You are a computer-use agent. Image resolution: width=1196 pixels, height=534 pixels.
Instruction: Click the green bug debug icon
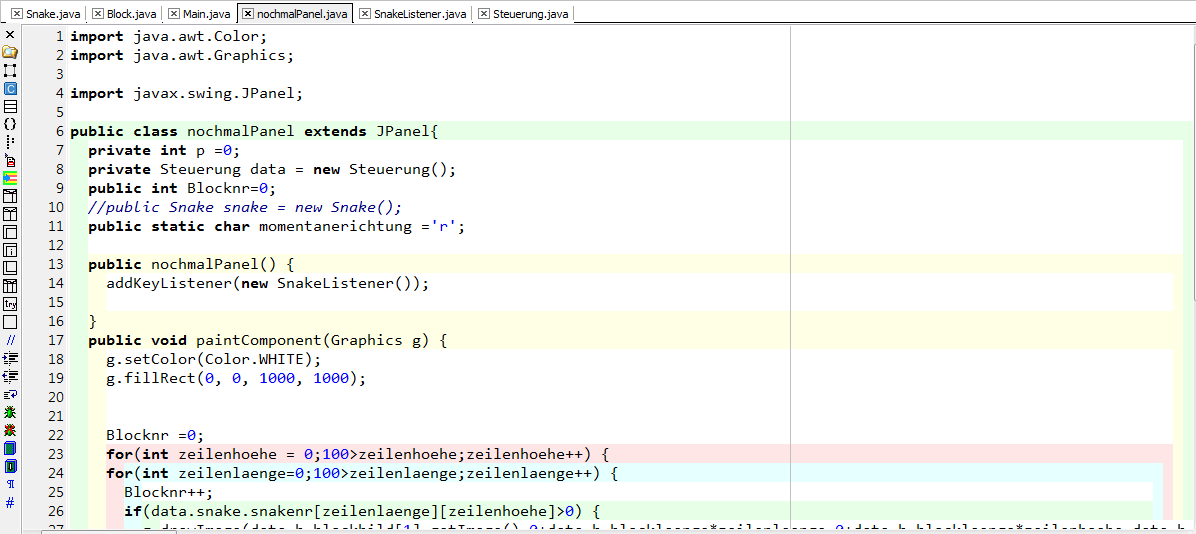coord(10,412)
